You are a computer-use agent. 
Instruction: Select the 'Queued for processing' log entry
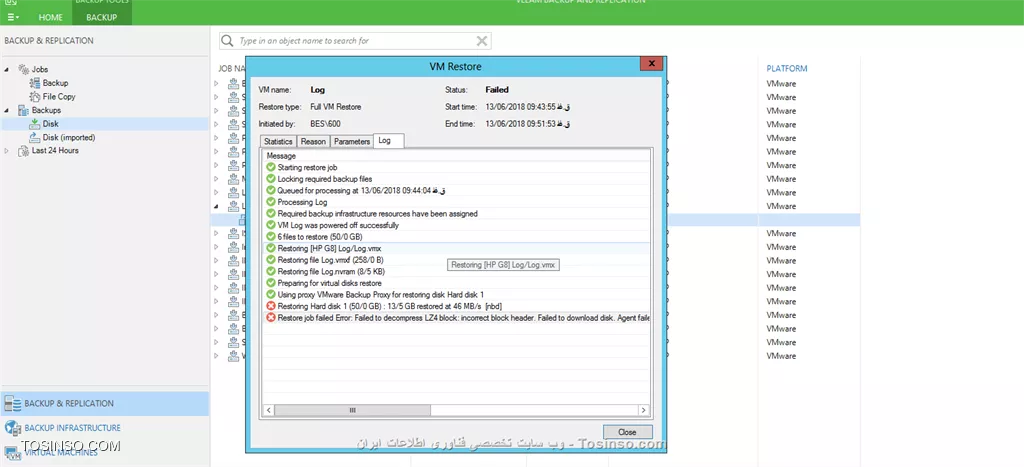point(361,191)
